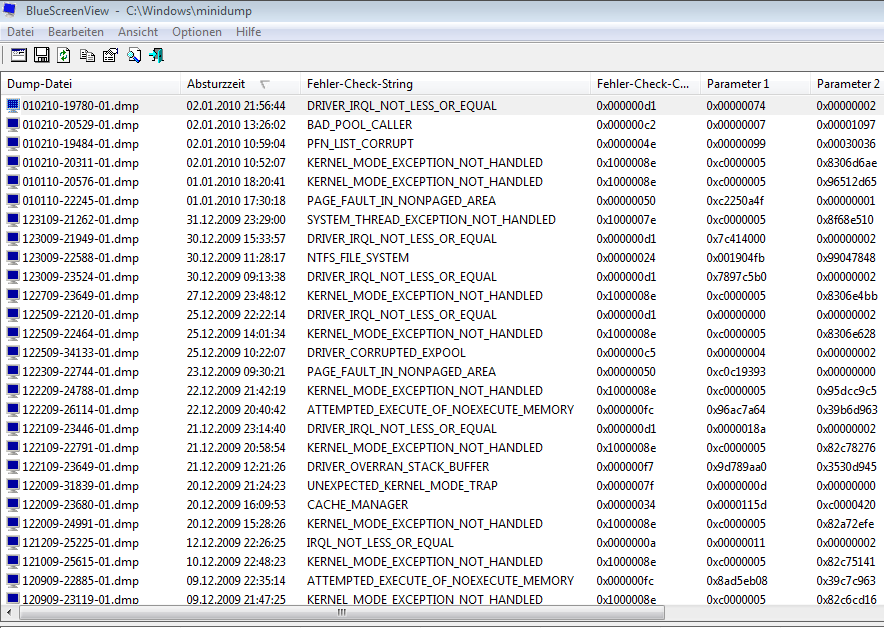This screenshot has width=884, height=628.
Task: Select the CACHE_MANAGER entry
Action: [357, 505]
